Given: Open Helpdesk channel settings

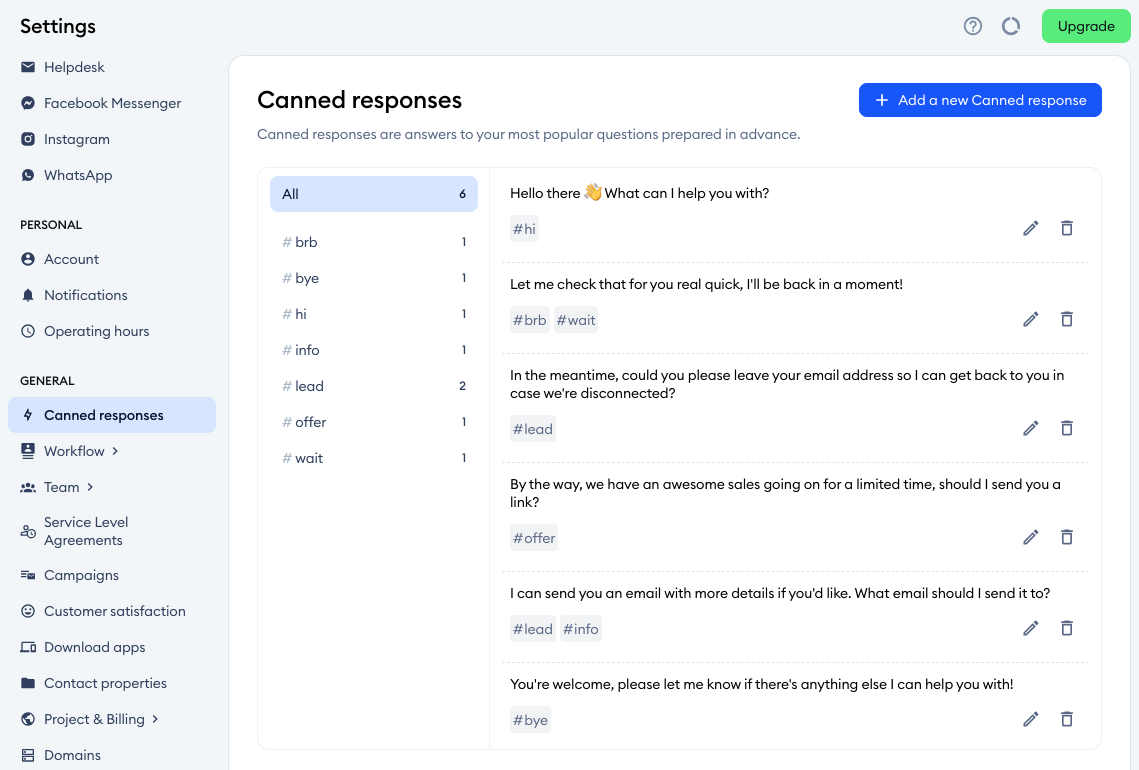Looking at the screenshot, I should pyautogui.click(x=74, y=67).
